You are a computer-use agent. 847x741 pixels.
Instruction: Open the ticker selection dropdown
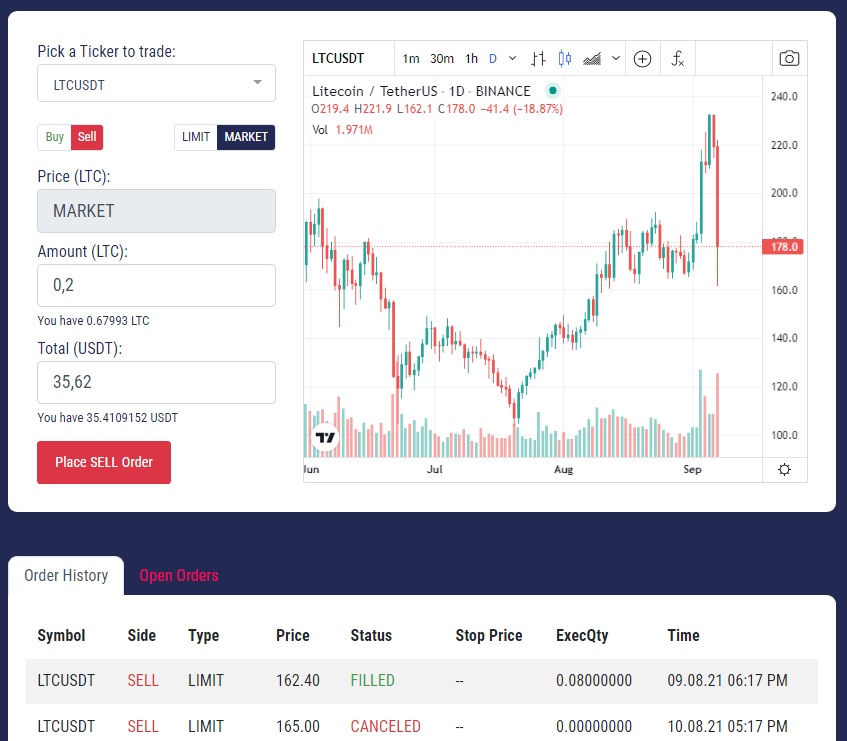click(156, 83)
